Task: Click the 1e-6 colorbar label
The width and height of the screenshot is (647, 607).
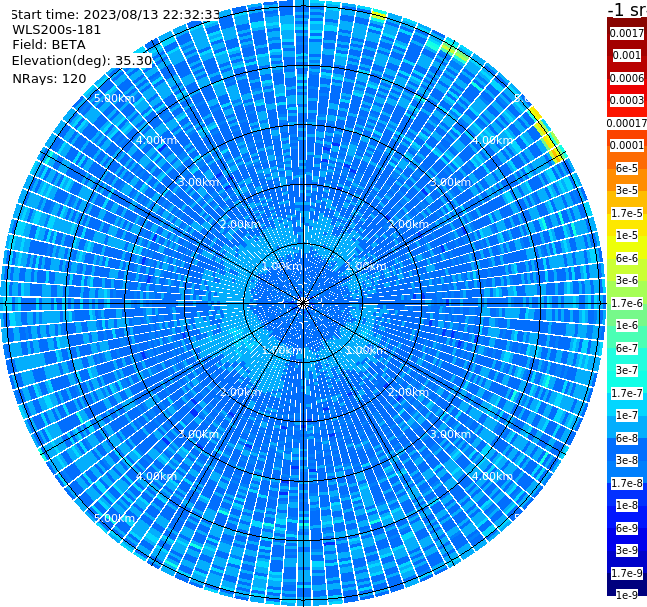Action: (x=627, y=325)
